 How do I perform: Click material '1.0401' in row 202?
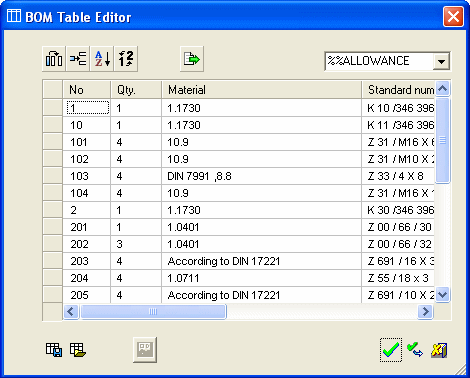[262, 244]
